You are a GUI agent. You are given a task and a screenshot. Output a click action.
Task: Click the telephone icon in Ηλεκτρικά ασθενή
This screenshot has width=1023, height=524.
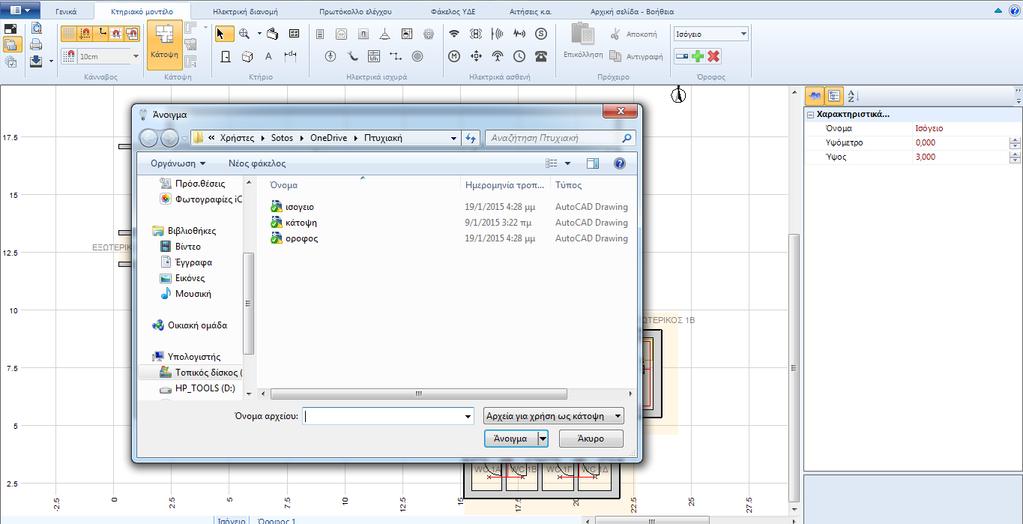point(541,57)
